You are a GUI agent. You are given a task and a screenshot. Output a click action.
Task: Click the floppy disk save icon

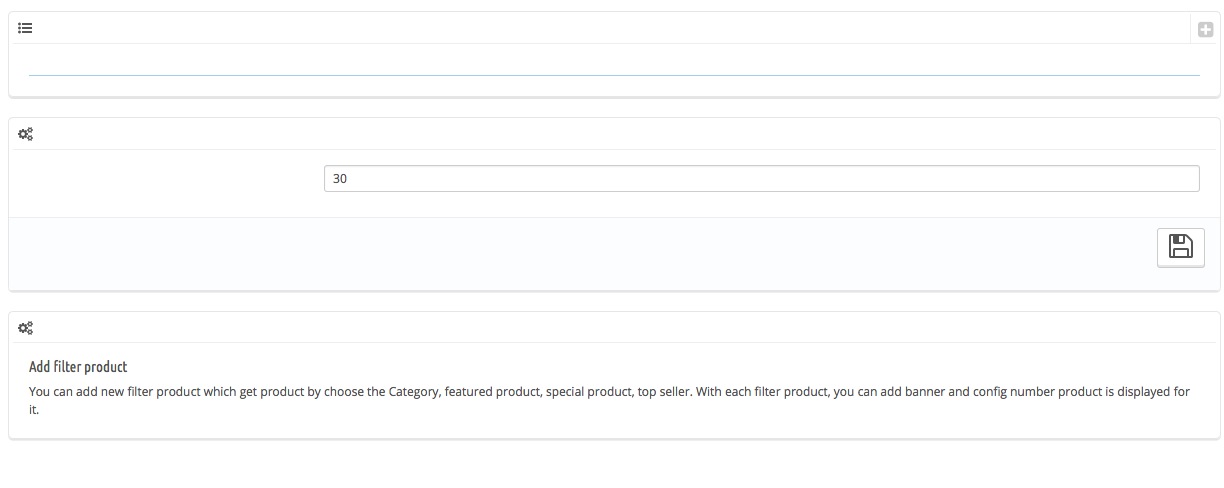point(1180,247)
